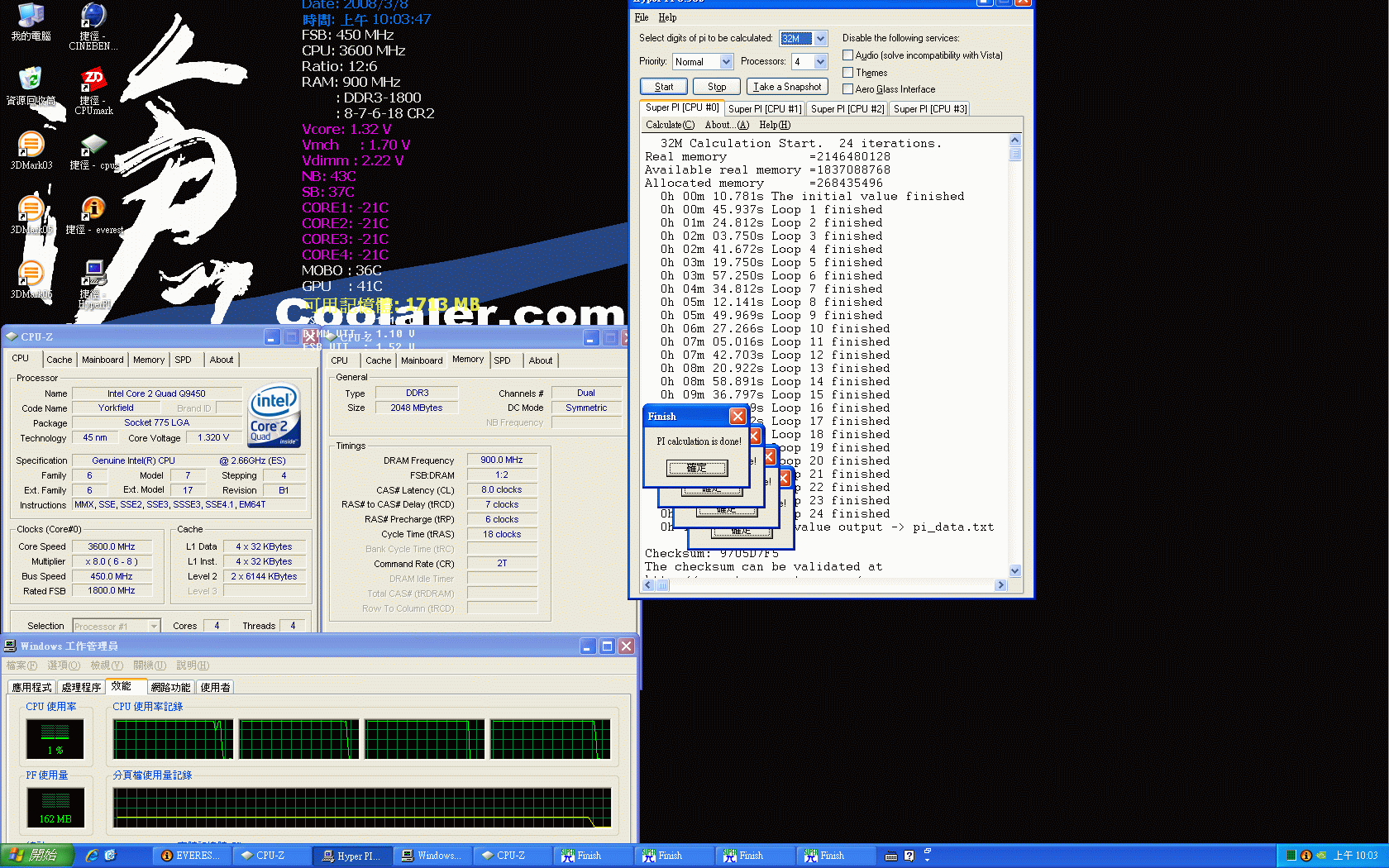Open Task Manager 檔案(F) menu
Screen dimensions: 1389x868
pyautogui.click(x=21, y=665)
